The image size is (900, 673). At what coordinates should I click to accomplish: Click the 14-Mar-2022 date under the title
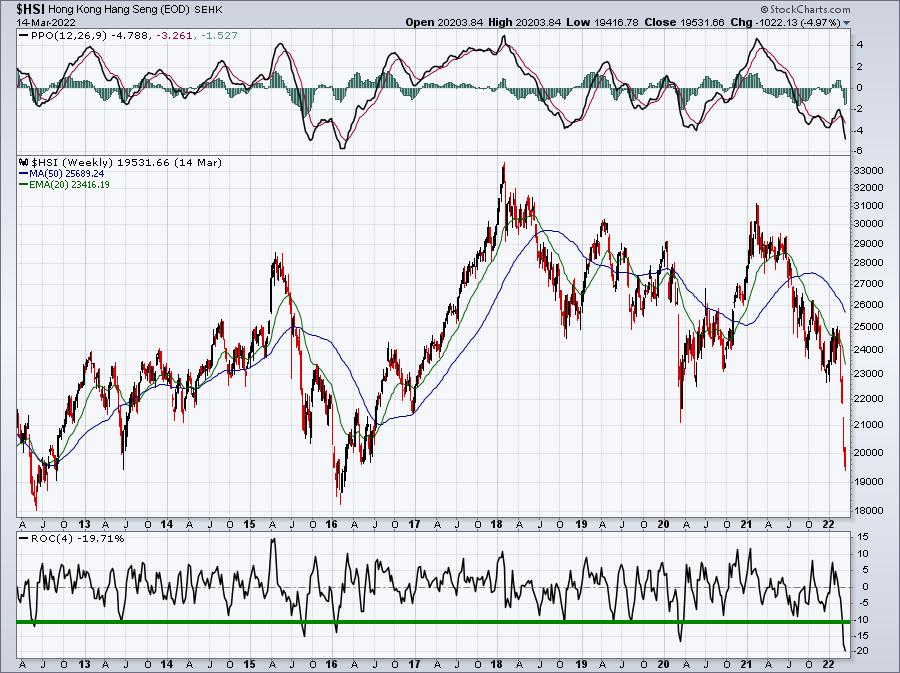pos(39,22)
